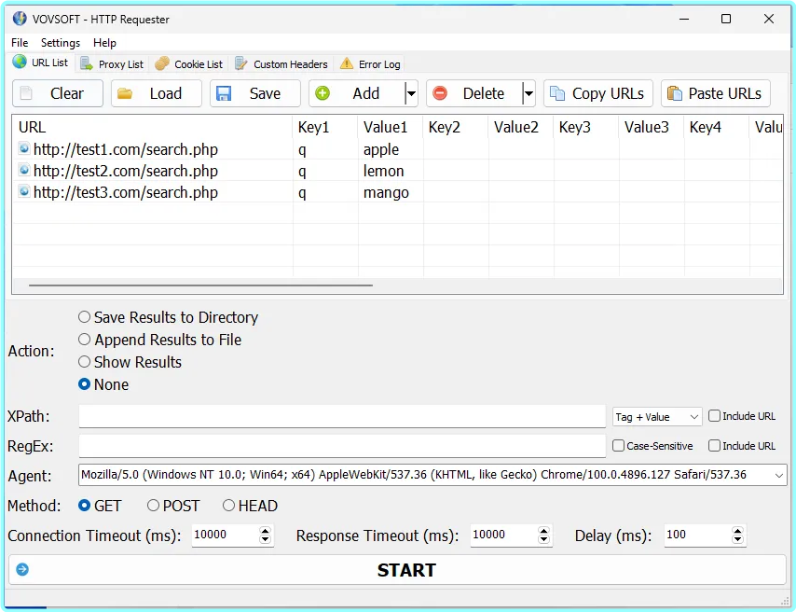Open the File menu
796x612 pixels.
[x=20, y=43]
